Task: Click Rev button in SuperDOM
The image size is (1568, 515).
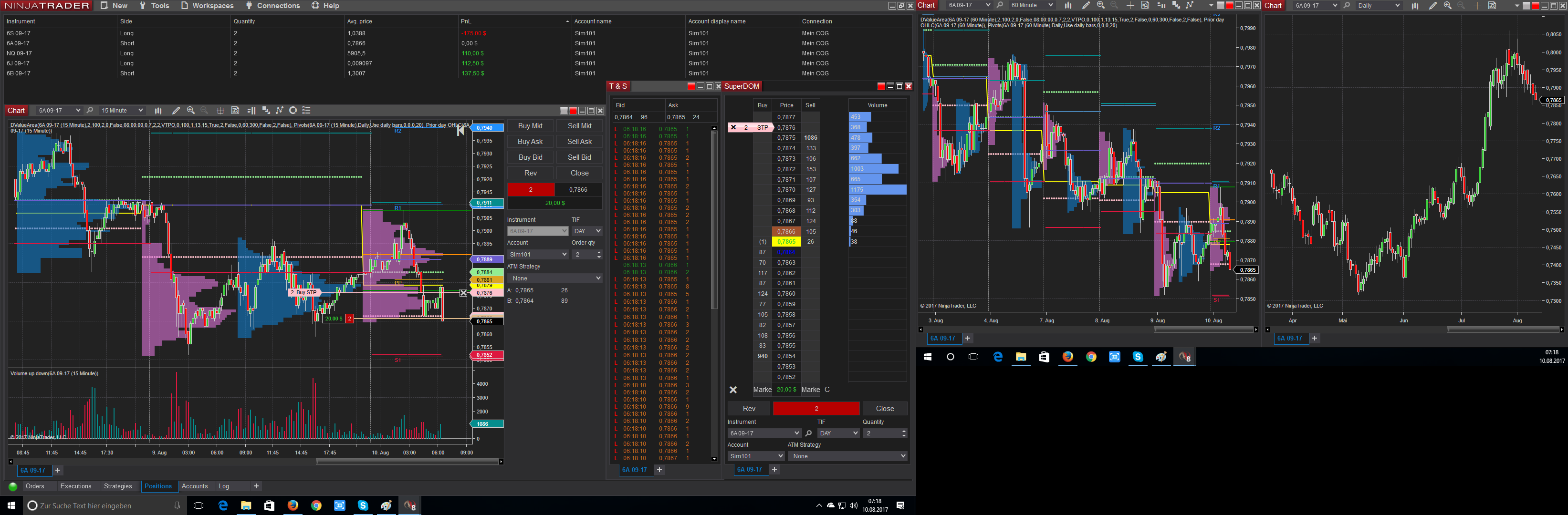Action: pos(749,409)
